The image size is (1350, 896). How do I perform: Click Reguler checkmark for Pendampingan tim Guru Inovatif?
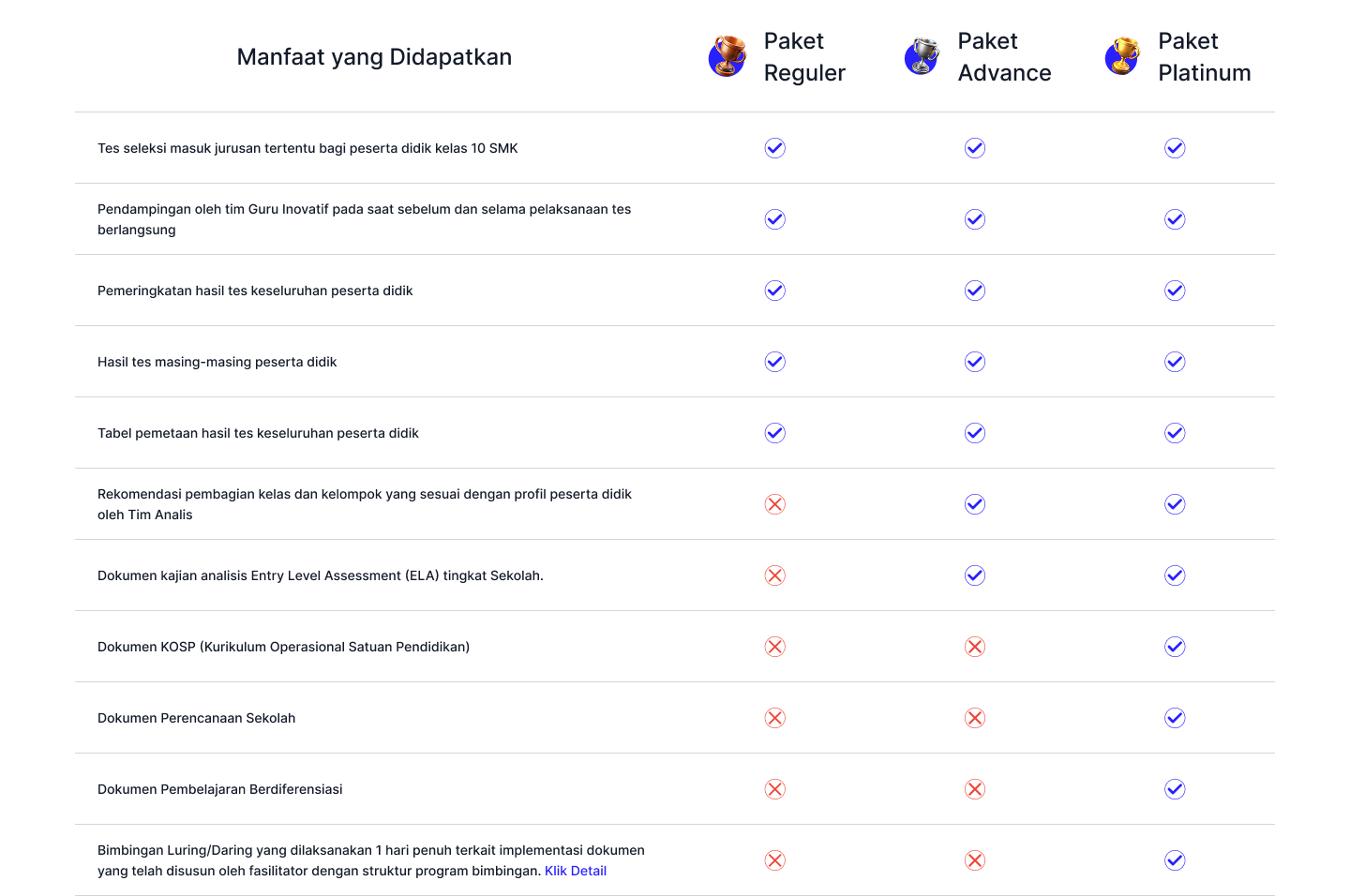[774, 219]
